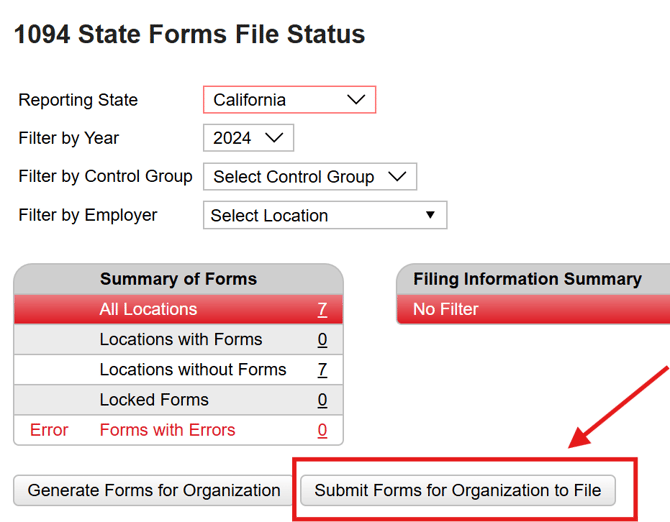
Task: Expand the Filter by Year dropdown
Action: (248, 138)
